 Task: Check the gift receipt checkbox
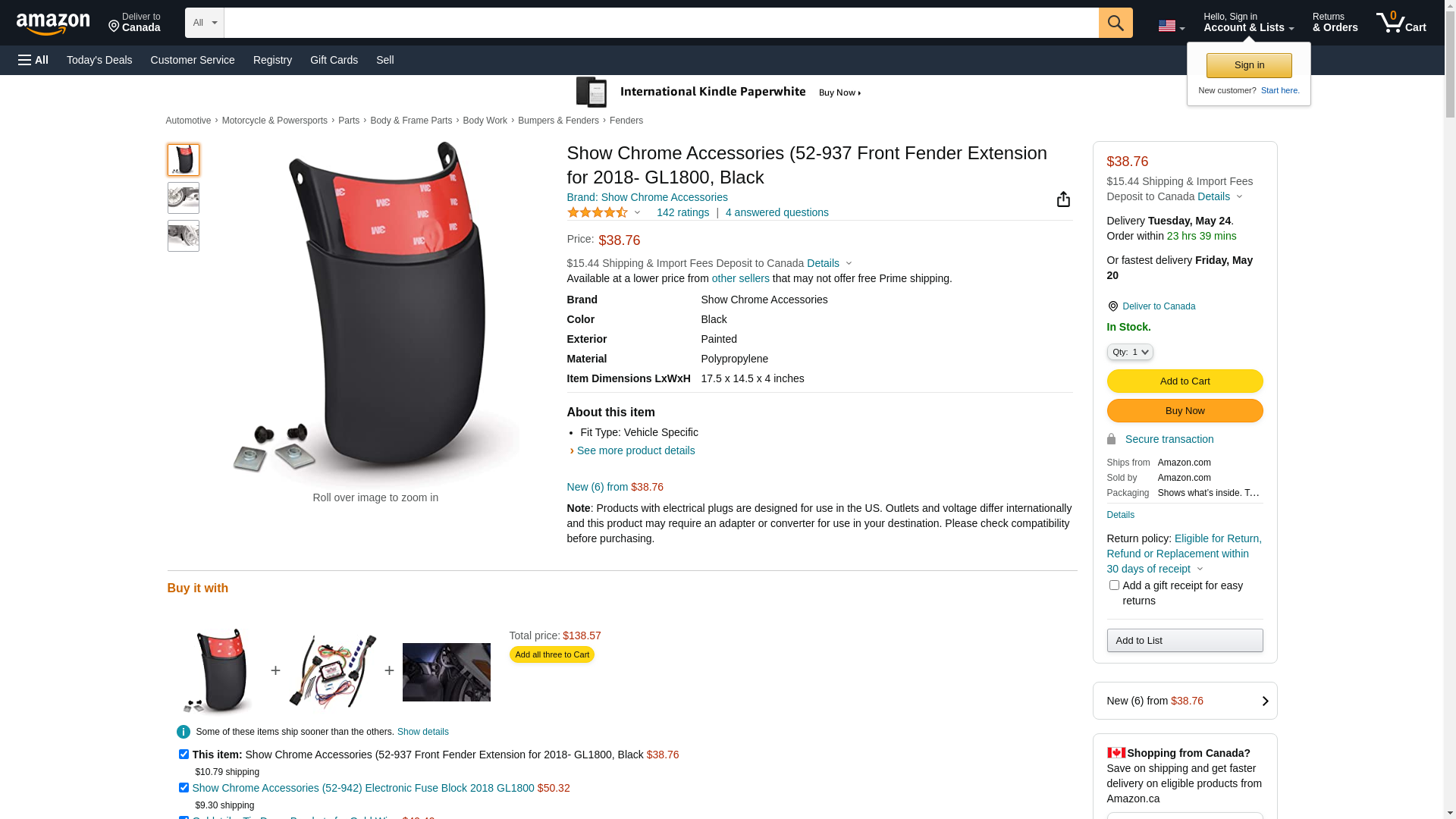coord(1114,585)
